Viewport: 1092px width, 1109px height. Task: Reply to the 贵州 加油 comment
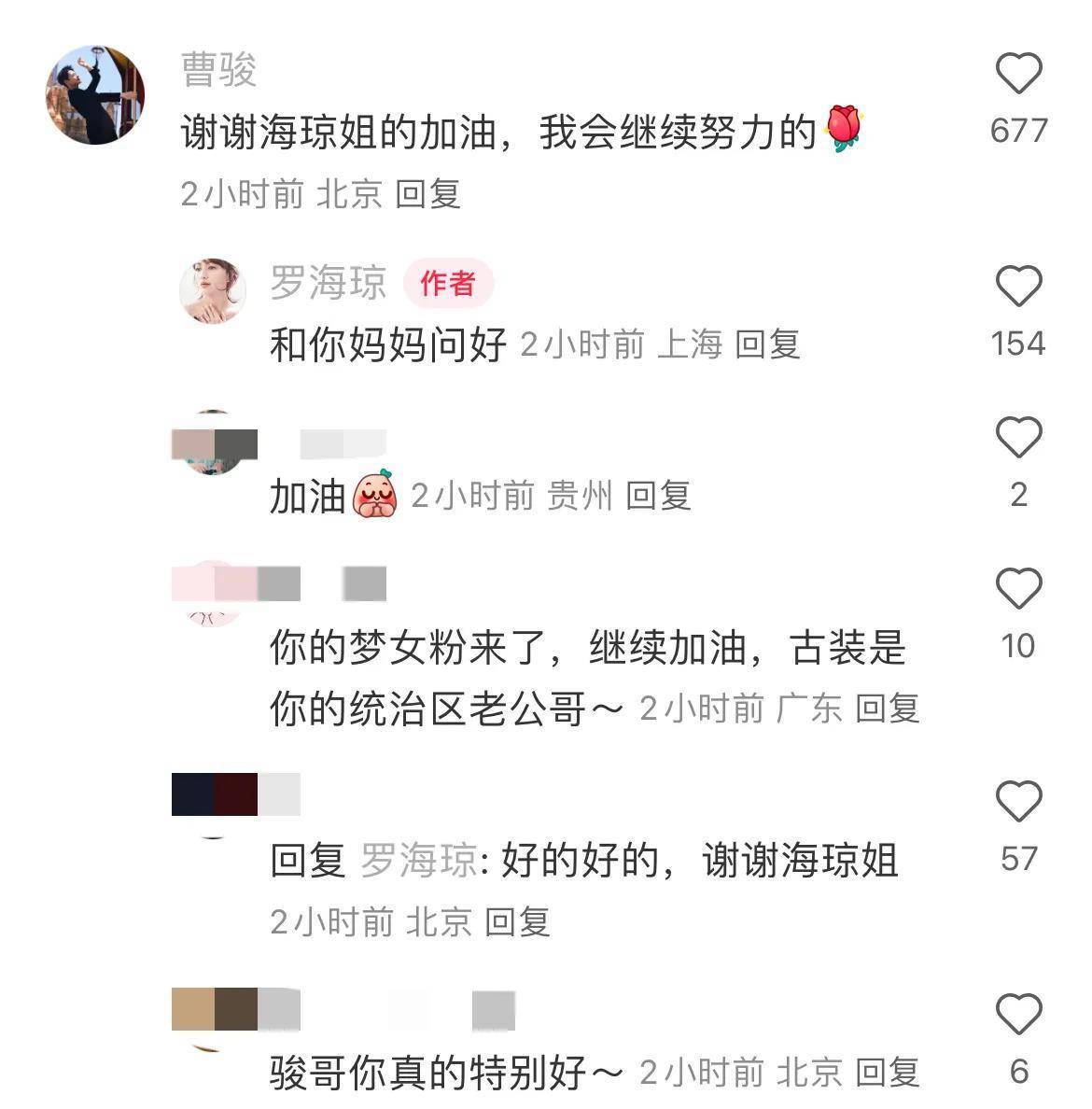[x=658, y=495]
